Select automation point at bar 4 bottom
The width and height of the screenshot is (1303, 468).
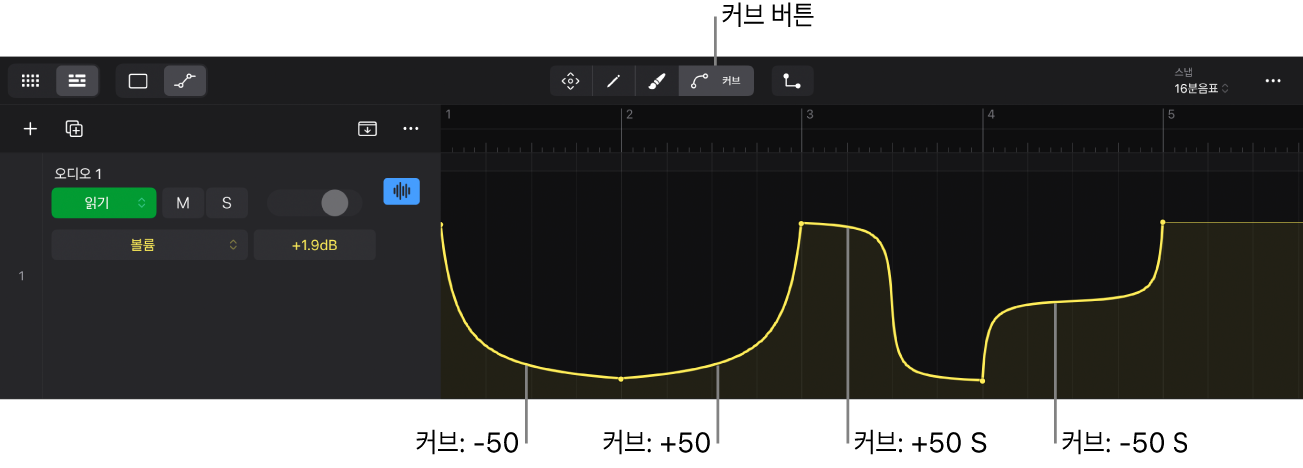982,381
